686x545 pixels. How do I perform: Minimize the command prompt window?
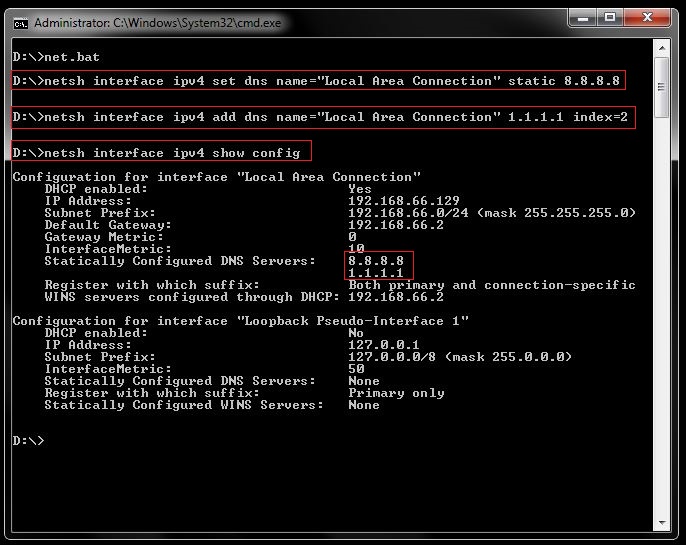(x=582, y=18)
